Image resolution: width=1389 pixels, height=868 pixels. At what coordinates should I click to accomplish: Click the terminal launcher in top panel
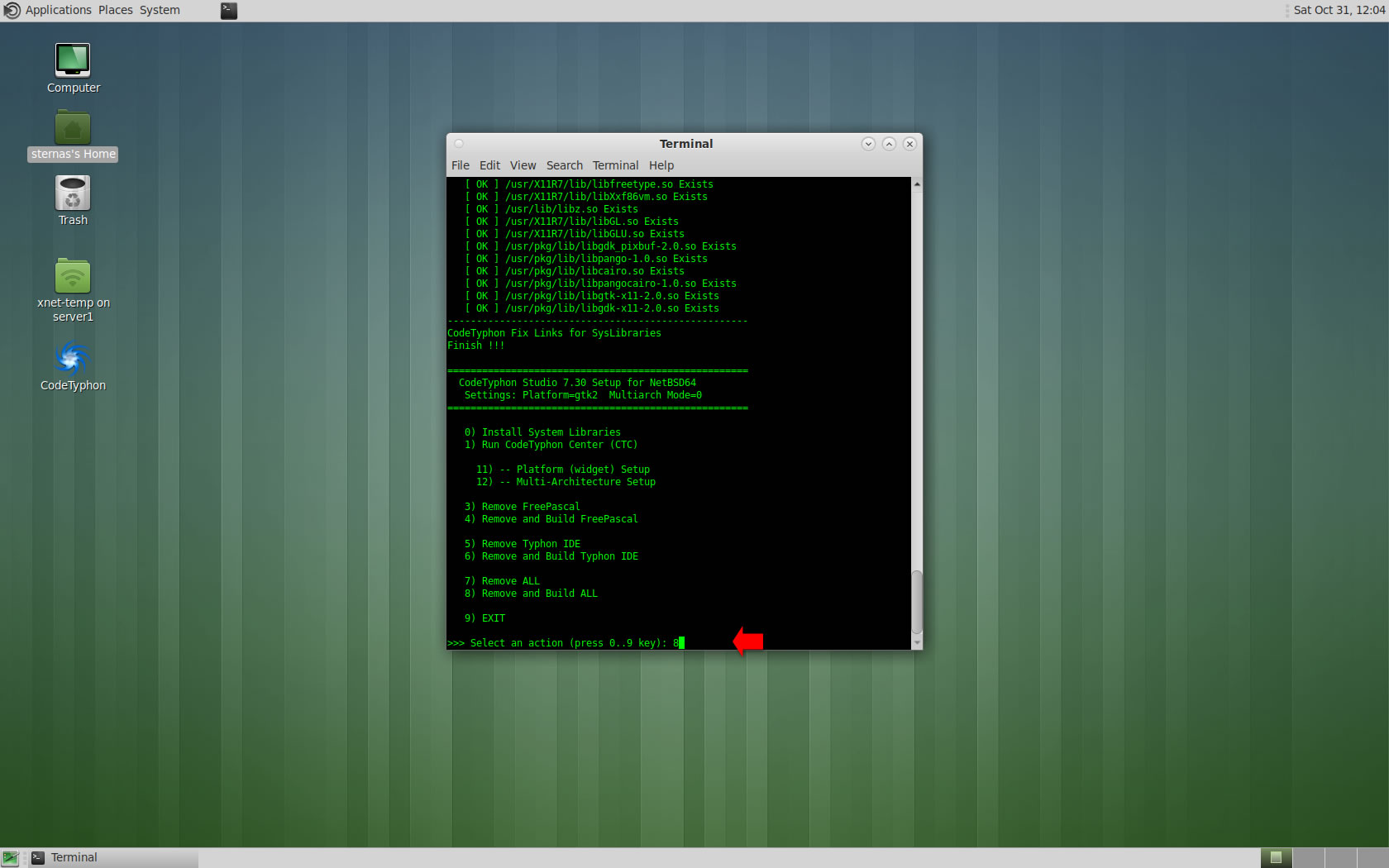coord(228,11)
